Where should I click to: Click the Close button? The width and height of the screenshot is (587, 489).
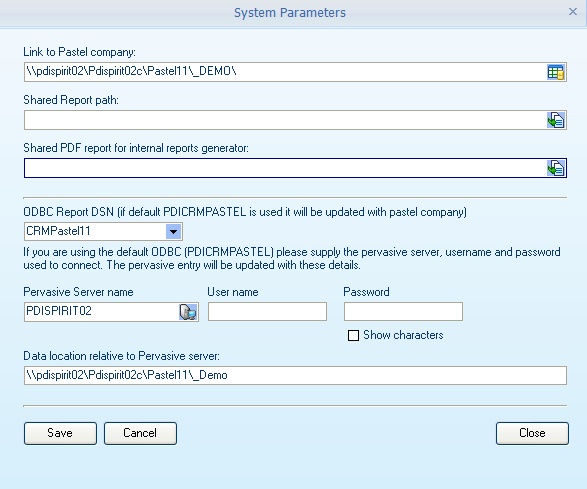click(532, 433)
